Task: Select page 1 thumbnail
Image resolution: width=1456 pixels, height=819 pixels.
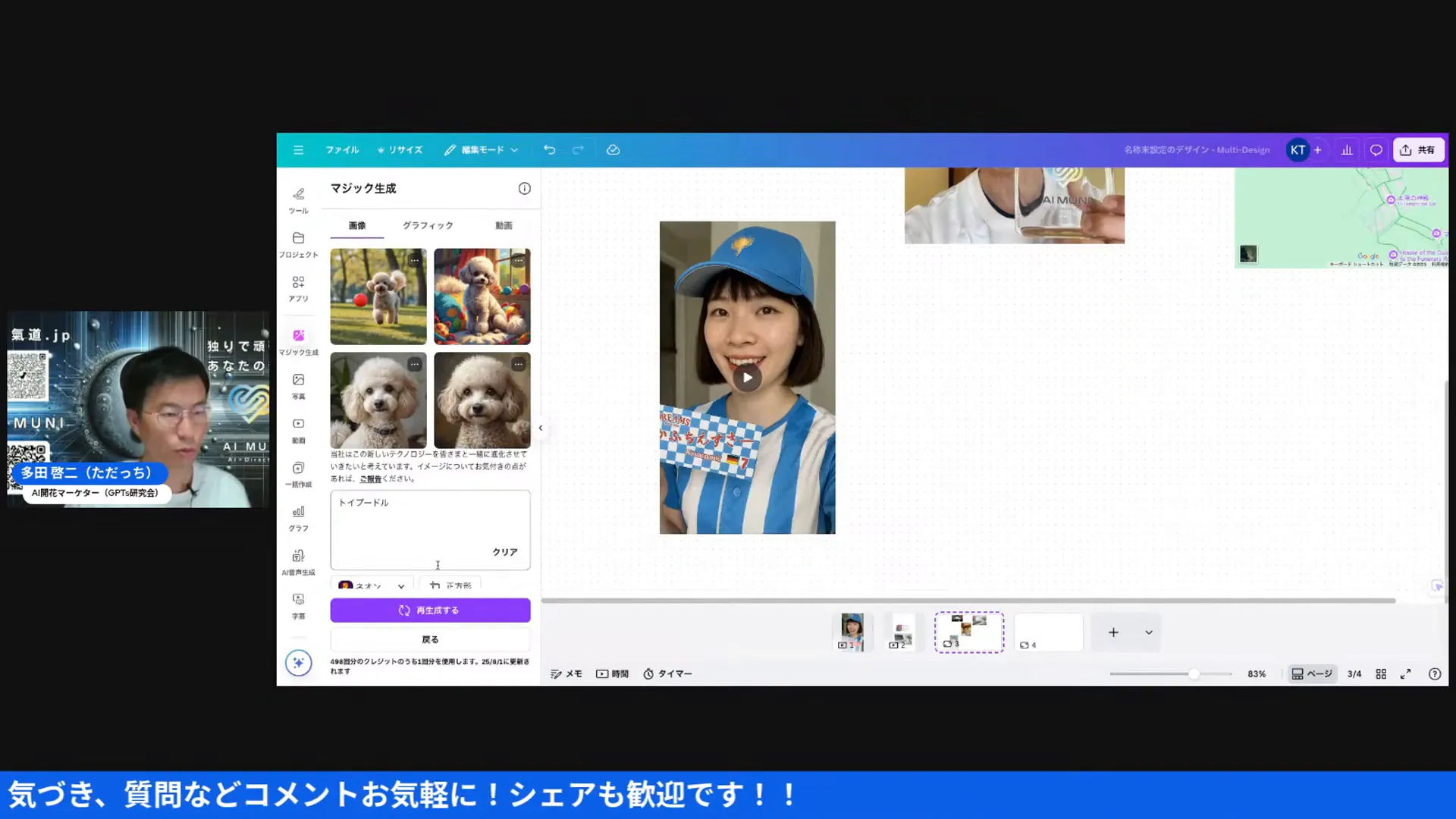Action: [x=852, y=632]
